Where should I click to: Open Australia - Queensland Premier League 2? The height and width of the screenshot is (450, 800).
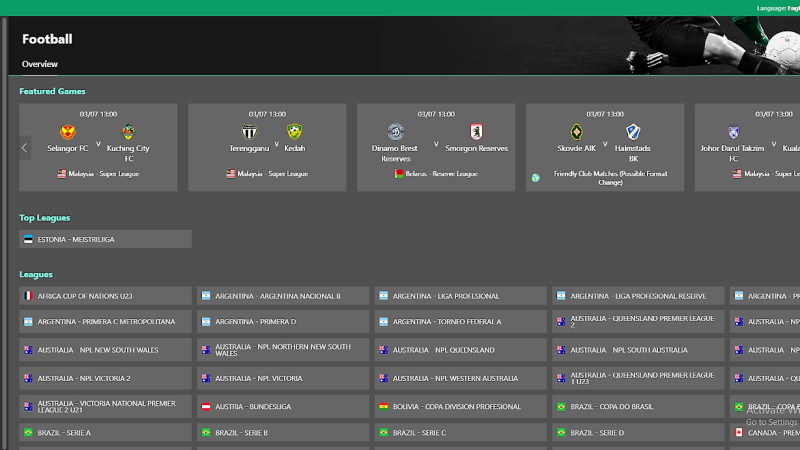(x=638, y=321)
